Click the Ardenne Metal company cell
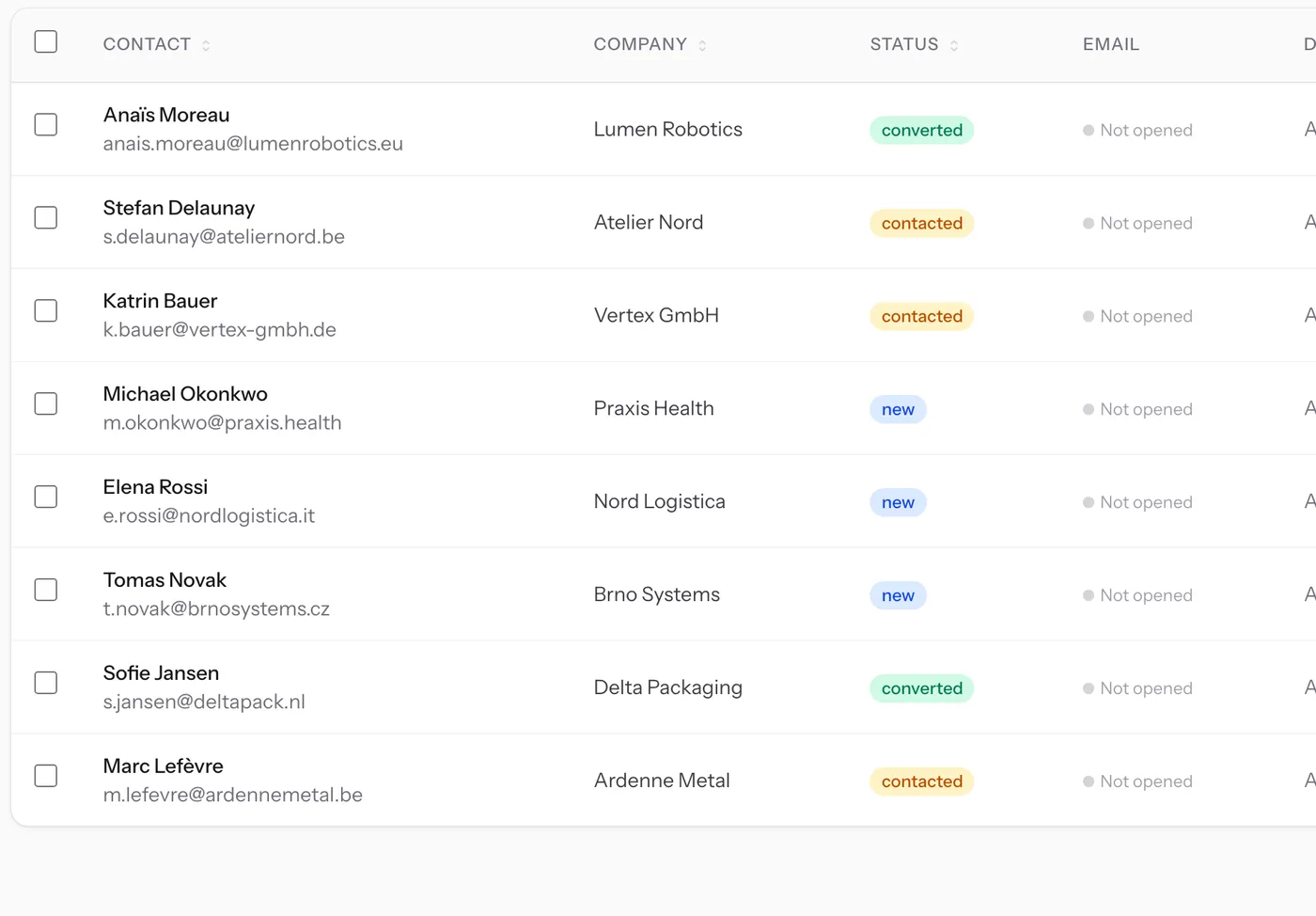 pos(662,781)
